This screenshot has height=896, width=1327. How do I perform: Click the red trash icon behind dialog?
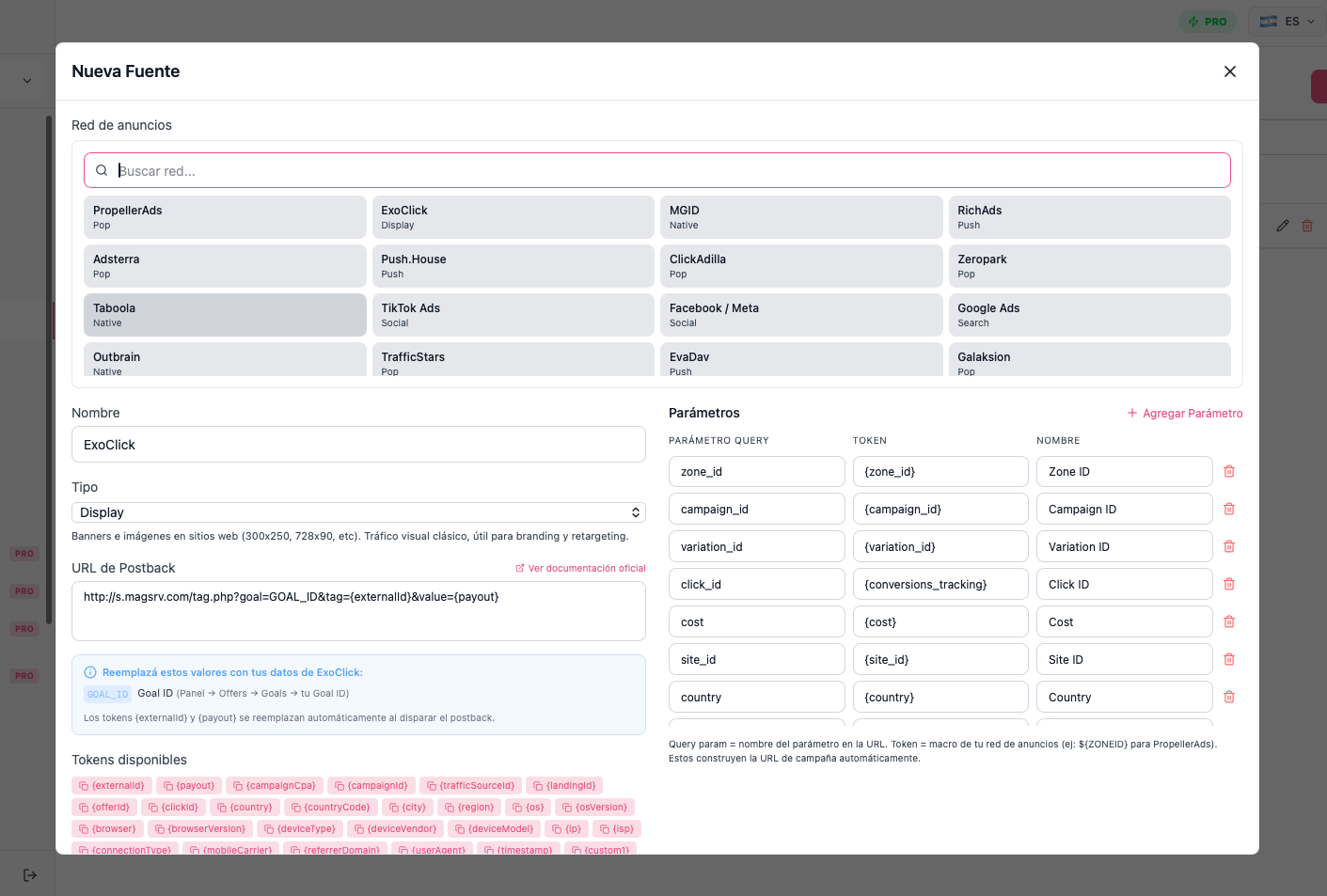(x=1307, y=226)
